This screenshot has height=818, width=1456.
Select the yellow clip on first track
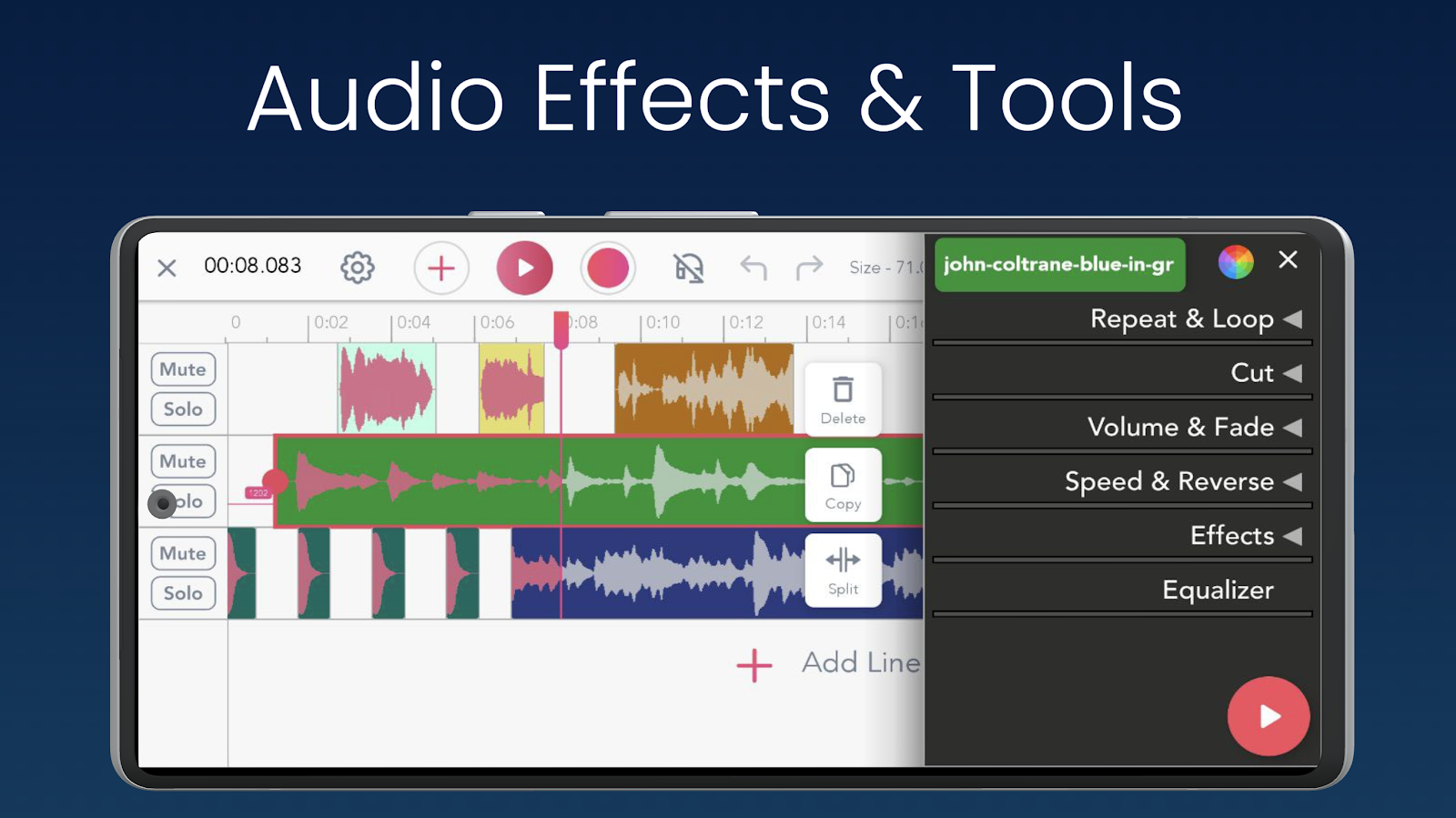click(511, 389)
